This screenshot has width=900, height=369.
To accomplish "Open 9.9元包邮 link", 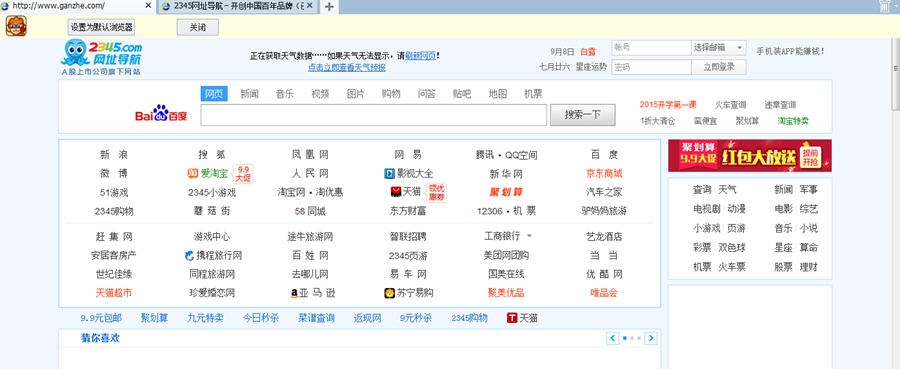I will [x=101, y=318].
